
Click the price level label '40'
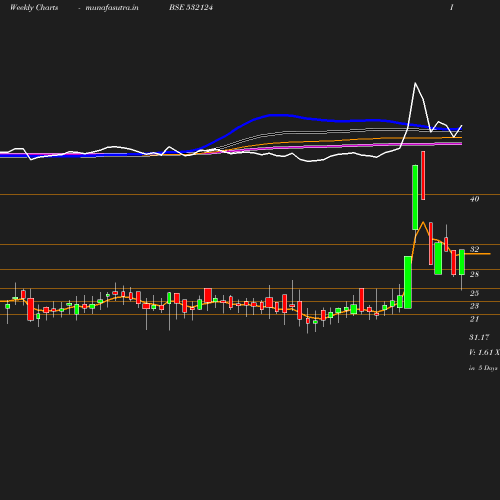pyautogui.click(x=474, y=199)
